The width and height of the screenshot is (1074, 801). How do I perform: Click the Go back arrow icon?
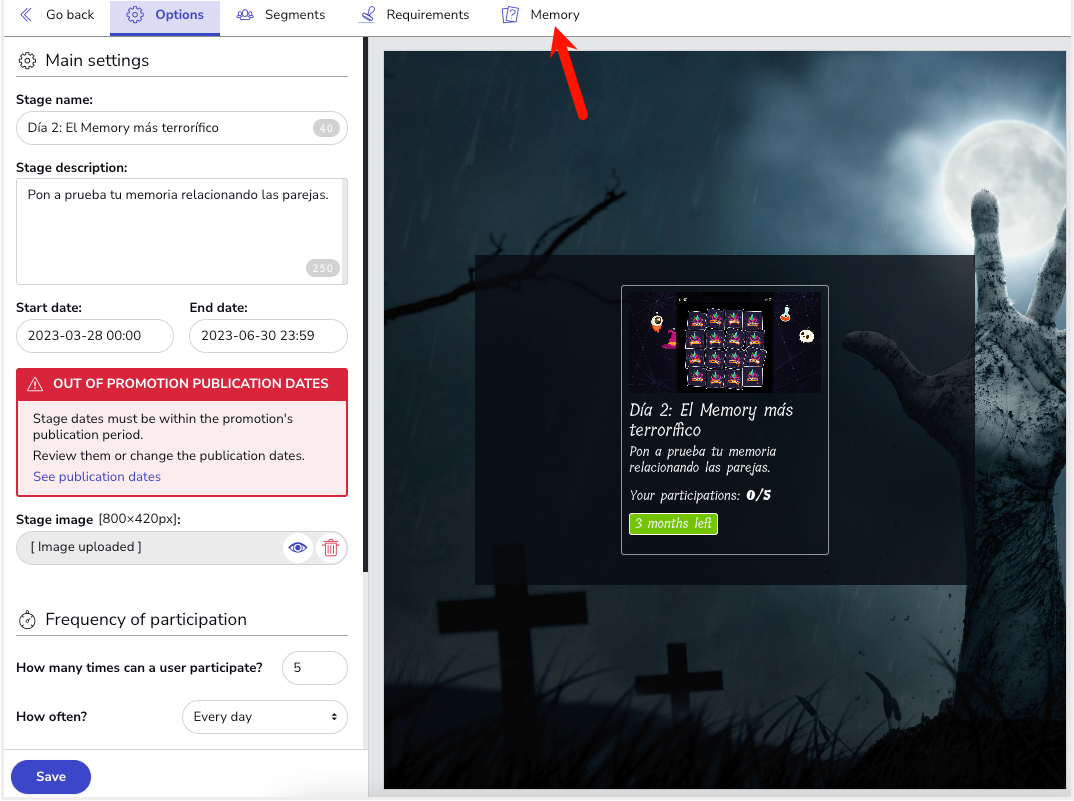click(26, 14)
